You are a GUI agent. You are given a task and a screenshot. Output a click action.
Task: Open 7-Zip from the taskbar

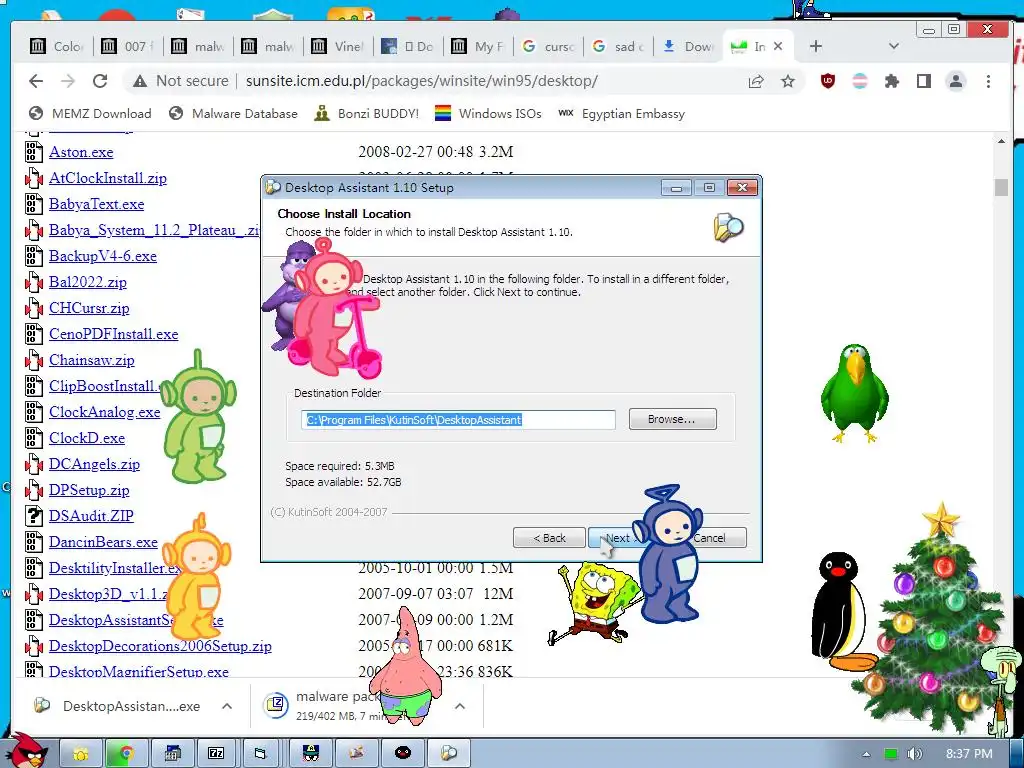pos(216,754)
